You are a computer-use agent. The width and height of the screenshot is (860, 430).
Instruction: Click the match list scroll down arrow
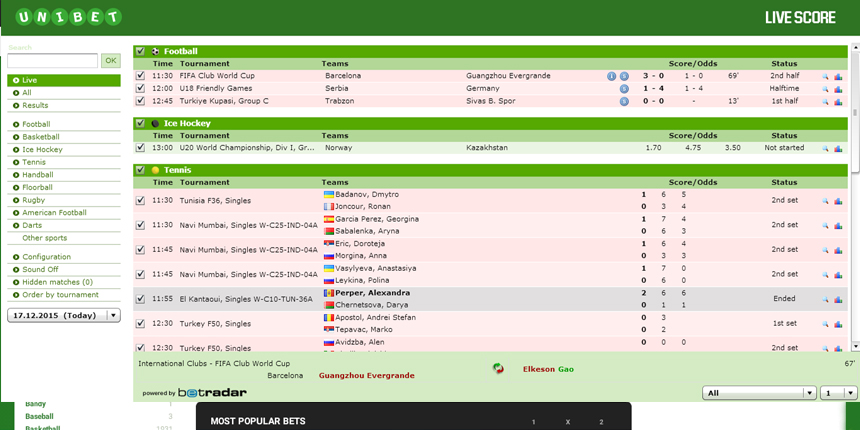(855, 347)
